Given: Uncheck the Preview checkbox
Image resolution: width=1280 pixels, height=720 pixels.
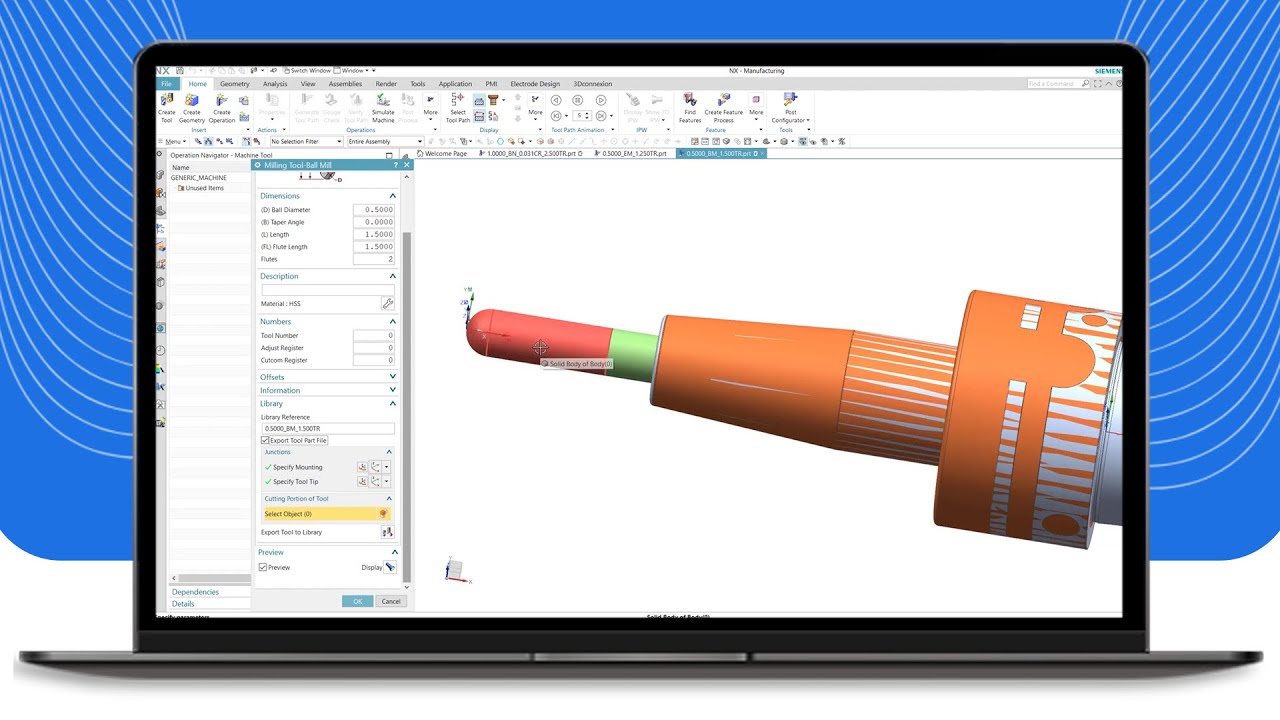Looking at the screenshot, I should pos(263,567).
